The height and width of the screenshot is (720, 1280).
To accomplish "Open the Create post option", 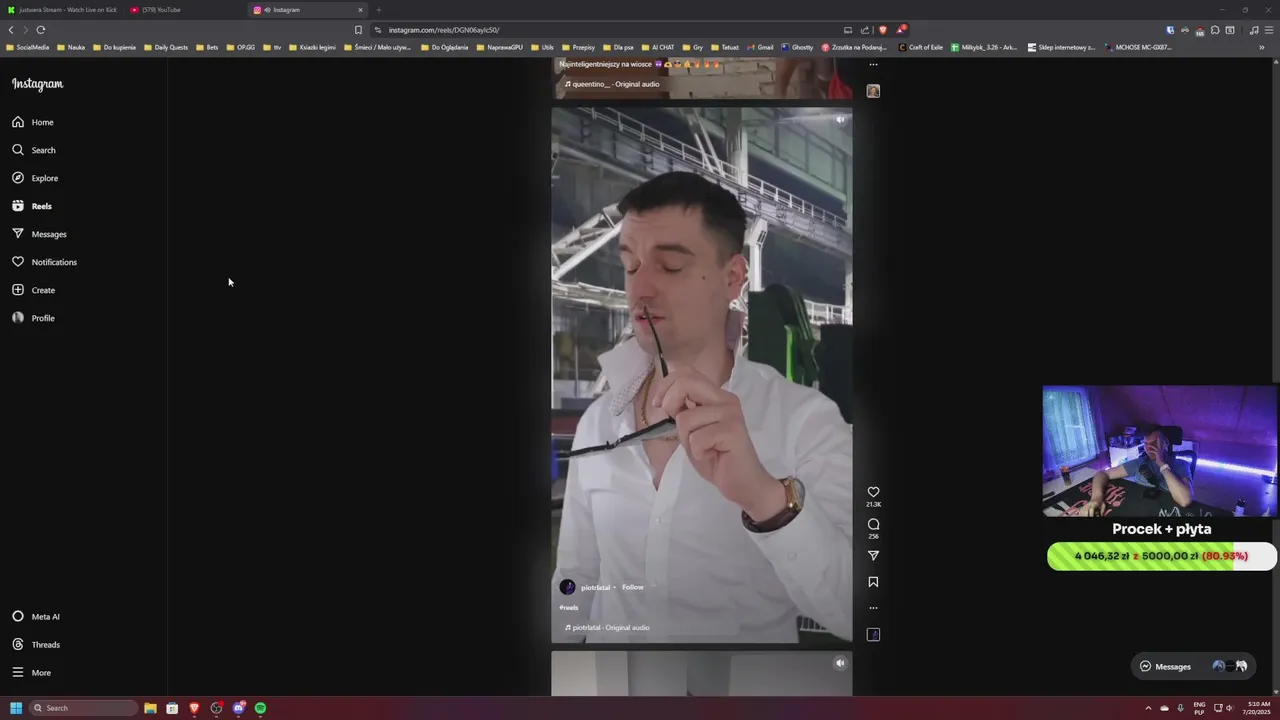I will 33,290.
